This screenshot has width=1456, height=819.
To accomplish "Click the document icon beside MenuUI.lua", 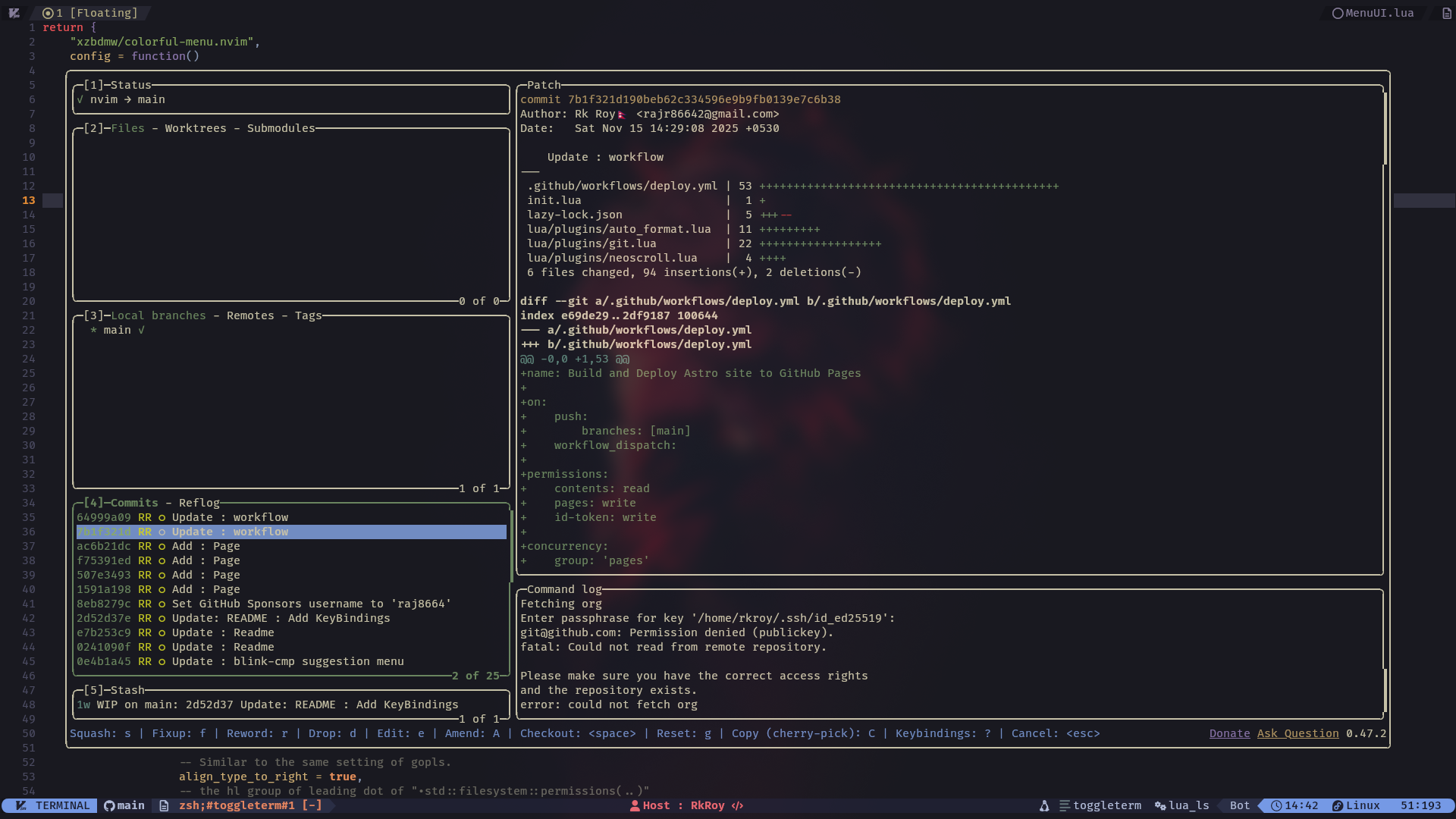I will click(1446, 13).
